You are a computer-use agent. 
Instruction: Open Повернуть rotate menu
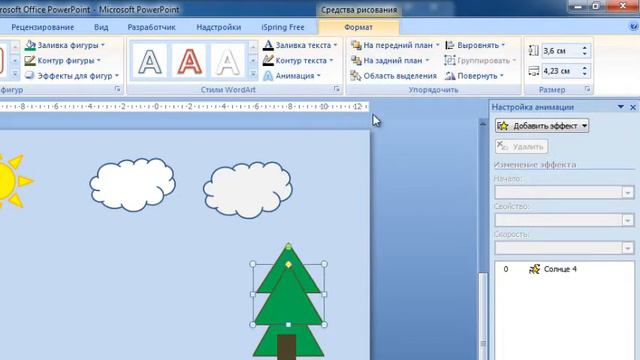click(474, 76)
